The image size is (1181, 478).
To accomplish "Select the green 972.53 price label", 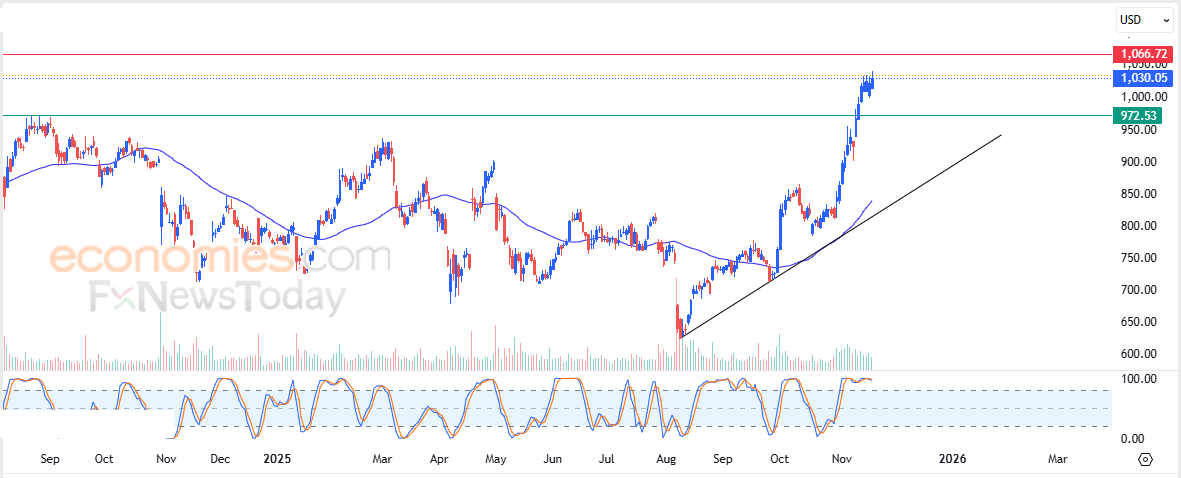I will point(1137,115).
